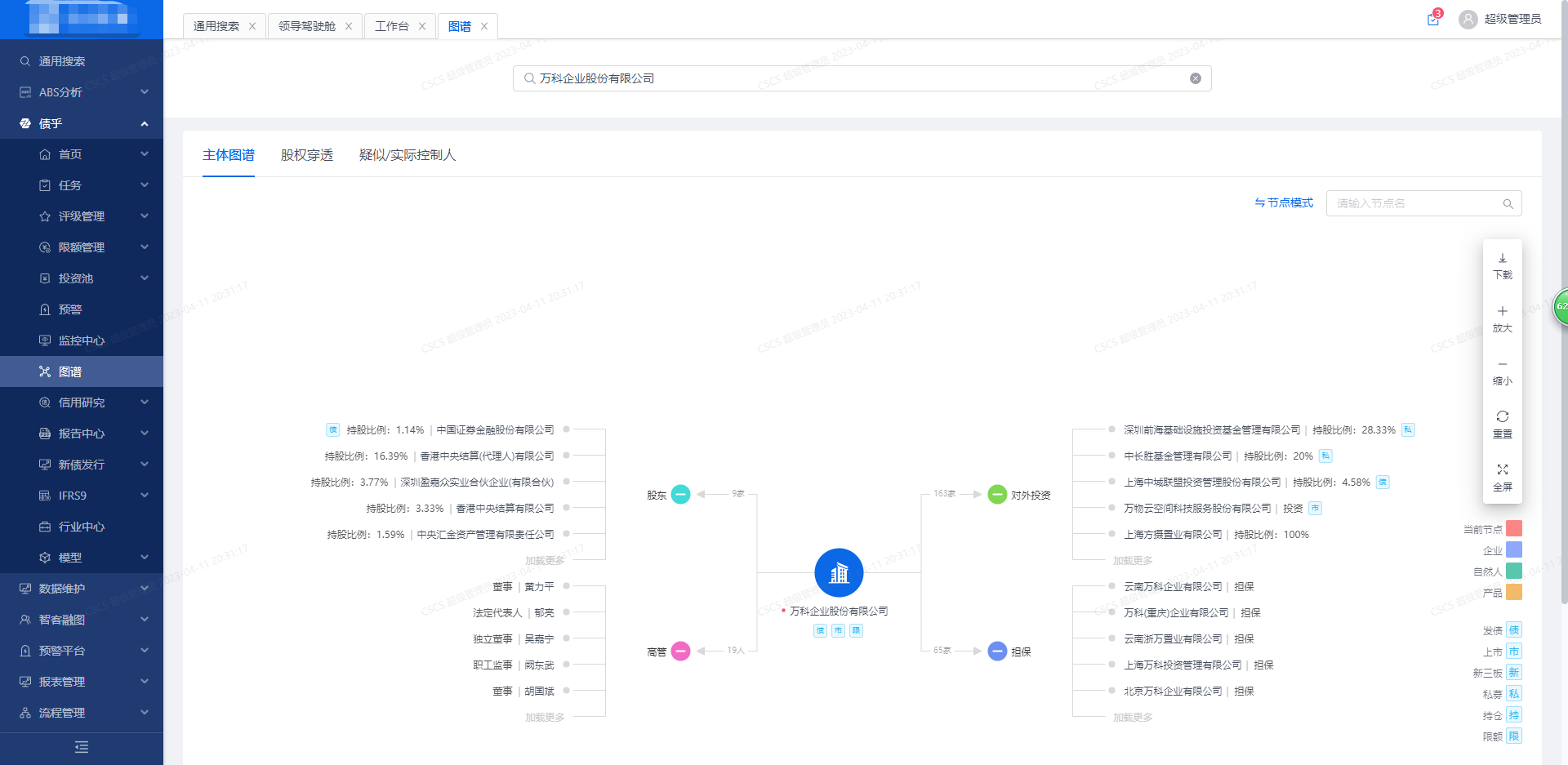The height and width of the screenshot is (765, 1568).
Task: Open 行业中心 in the sidebar
Action: 82,527
